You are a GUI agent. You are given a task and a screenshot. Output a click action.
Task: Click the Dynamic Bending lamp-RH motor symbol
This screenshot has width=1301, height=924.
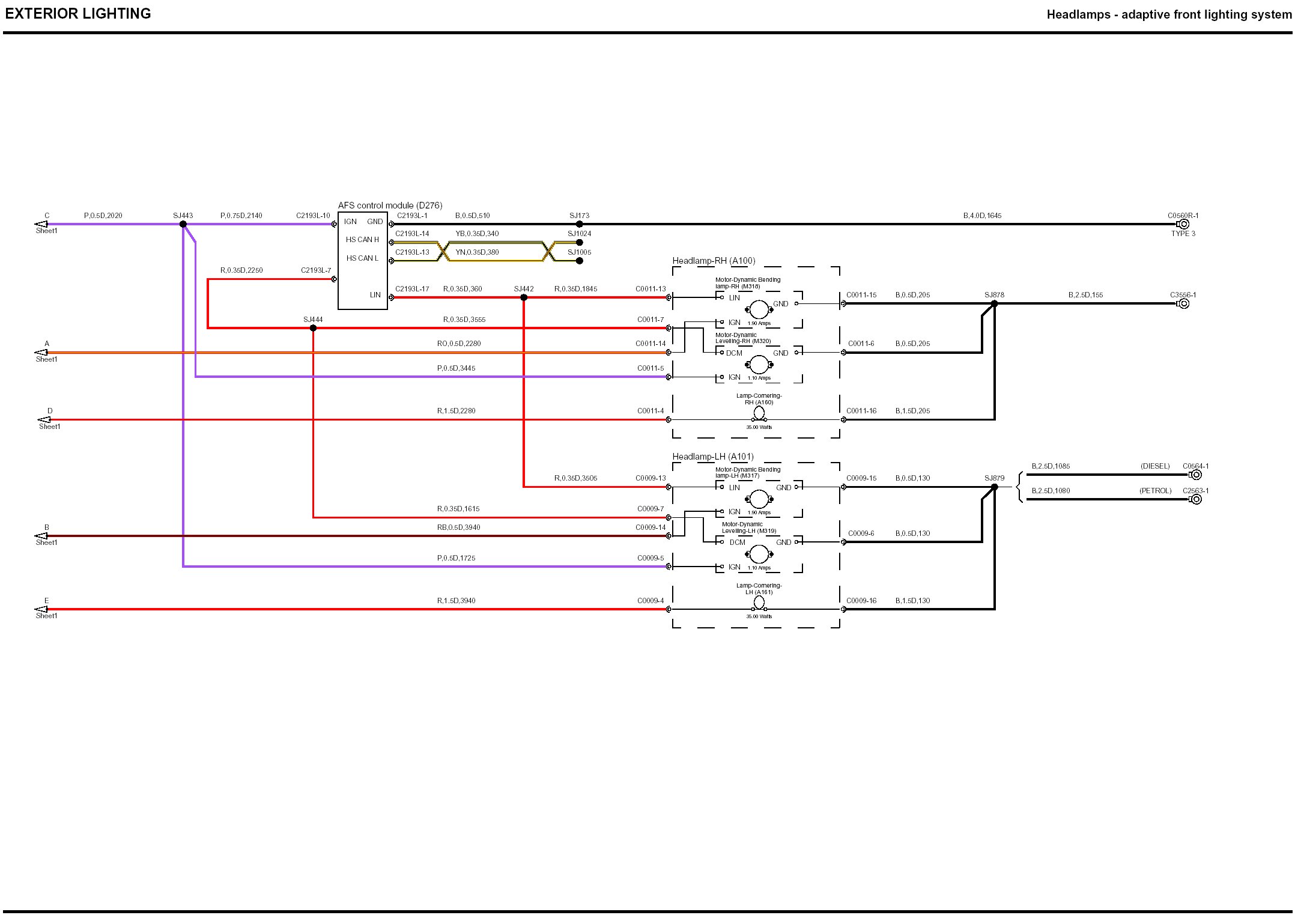tap(759, 310)
